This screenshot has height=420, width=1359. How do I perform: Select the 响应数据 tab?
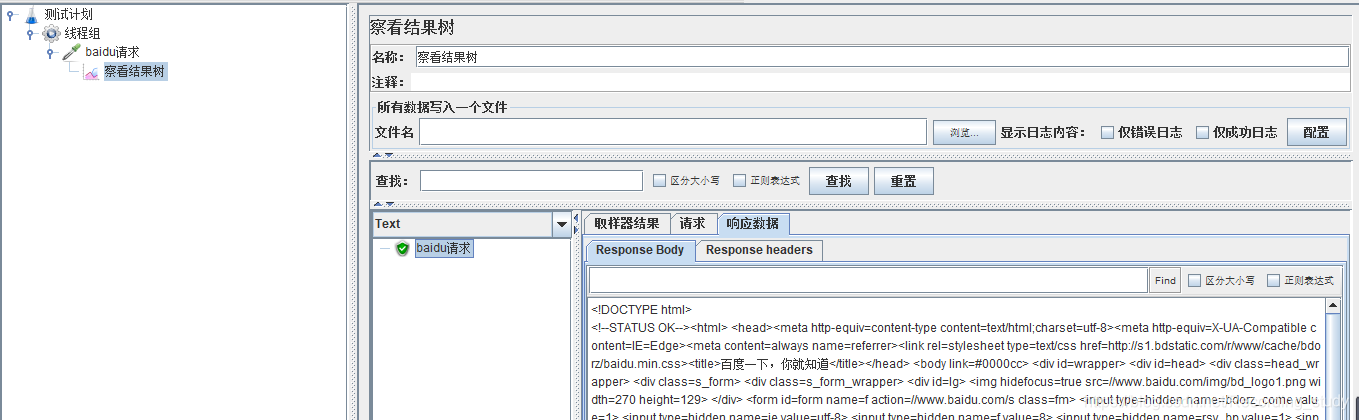click(x=753, y=223)
